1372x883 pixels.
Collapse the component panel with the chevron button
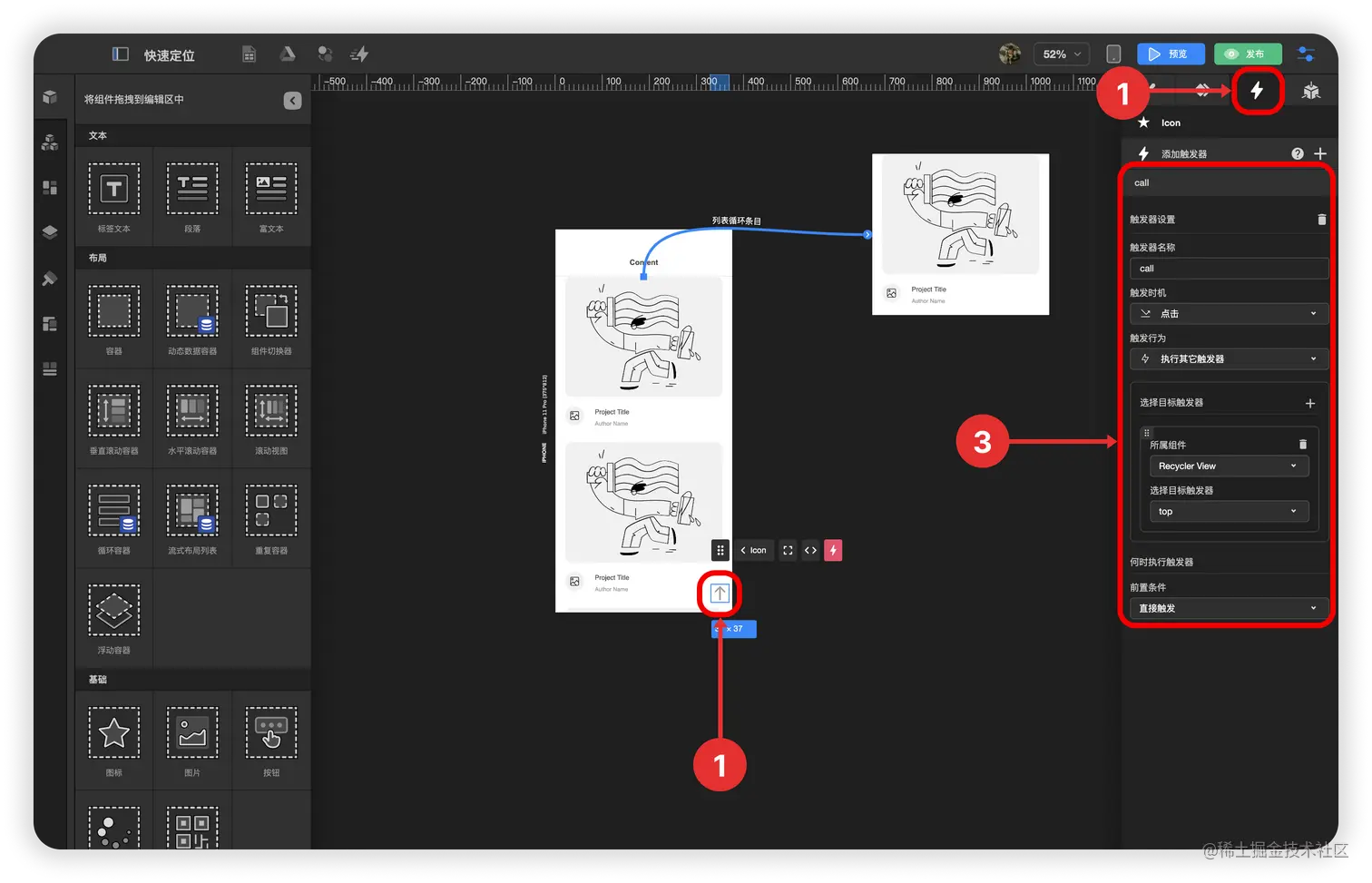[x=292, y=100]
